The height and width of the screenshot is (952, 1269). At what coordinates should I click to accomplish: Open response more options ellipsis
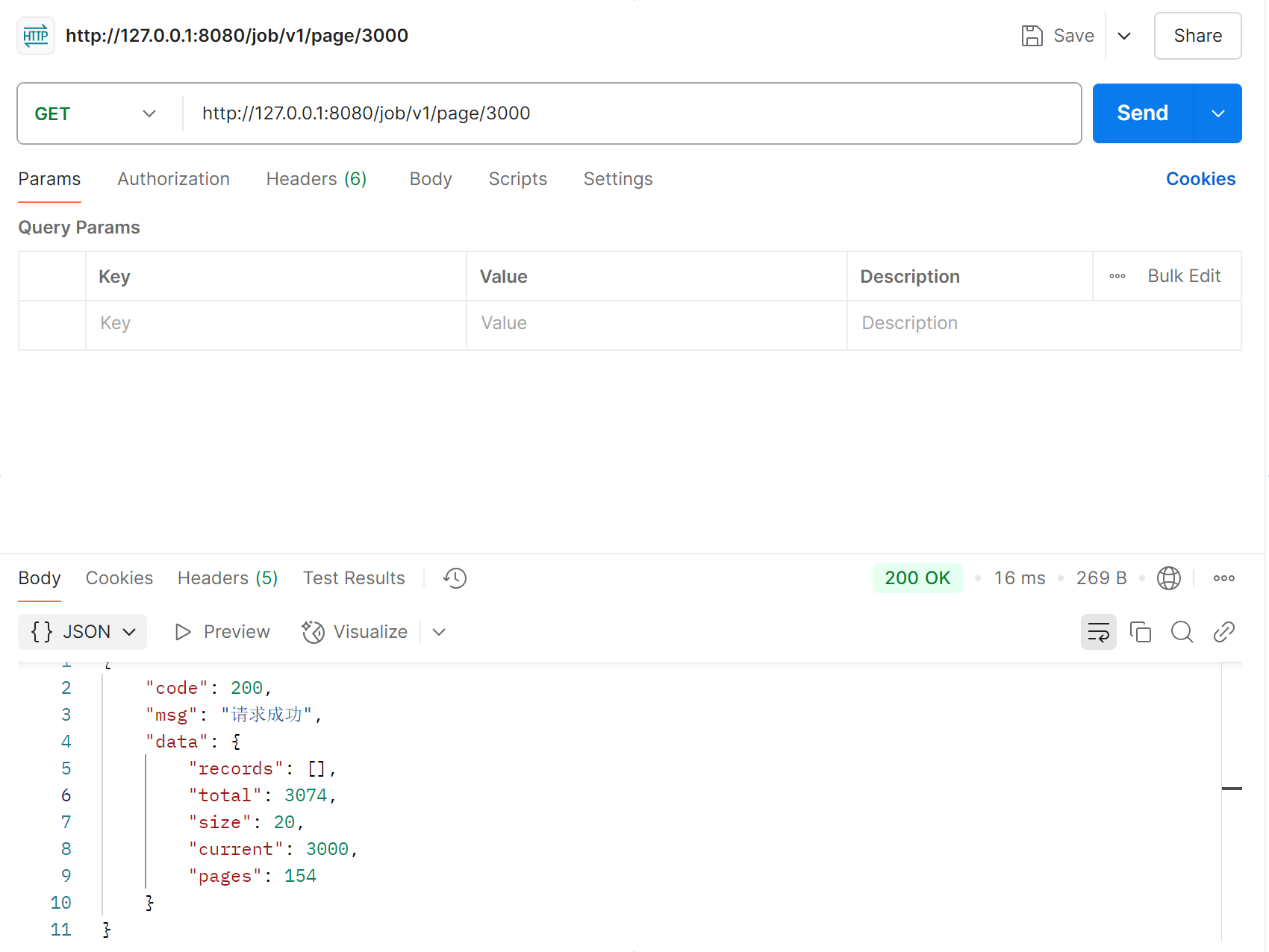click(x=1223, y=578)
